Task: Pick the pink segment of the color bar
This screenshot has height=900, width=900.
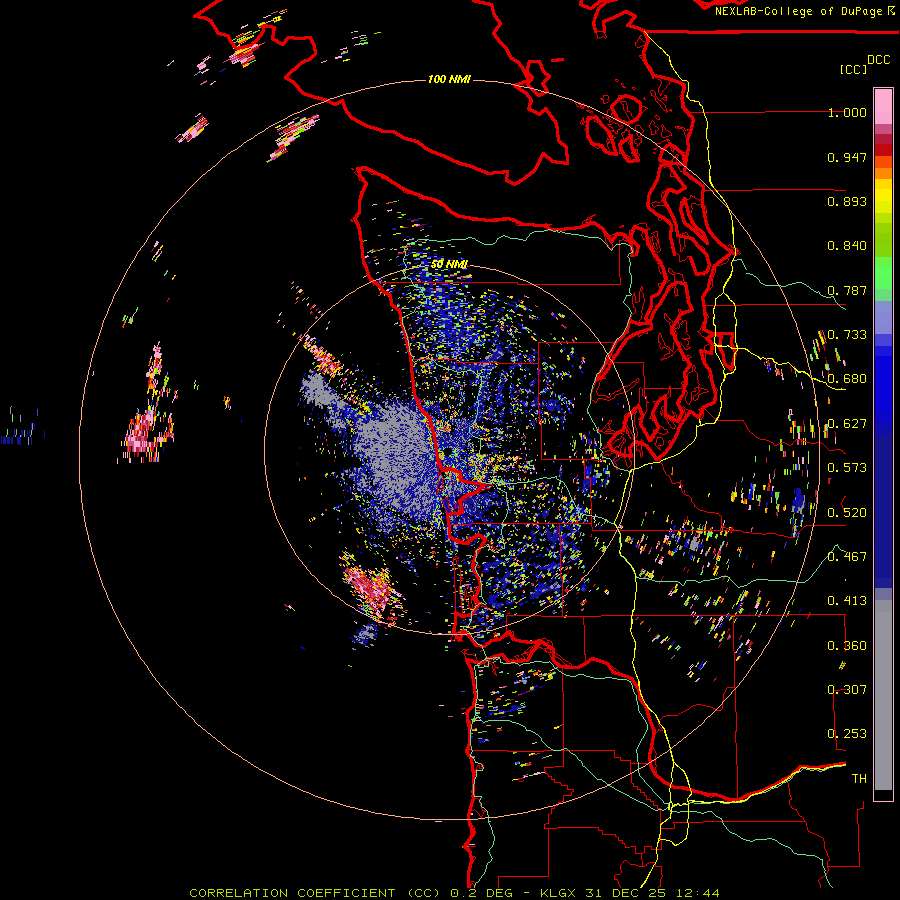Action: [883, 106]
